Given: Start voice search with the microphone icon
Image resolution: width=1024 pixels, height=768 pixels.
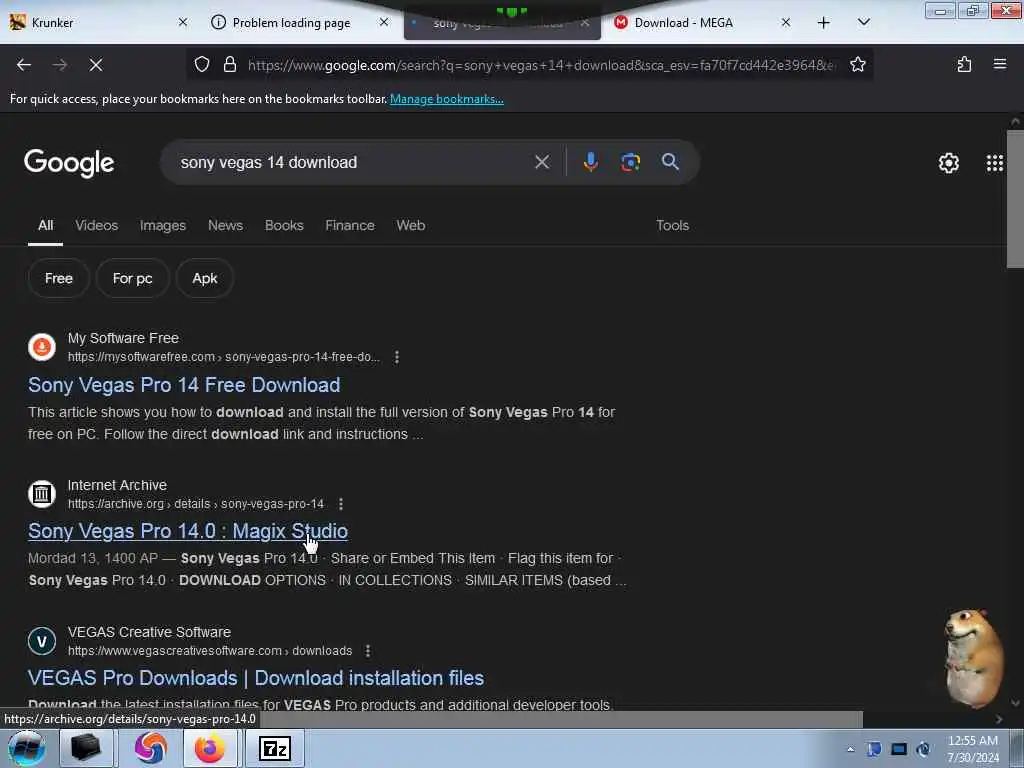Looking at the screenshot, I should (x=590, y=162).
